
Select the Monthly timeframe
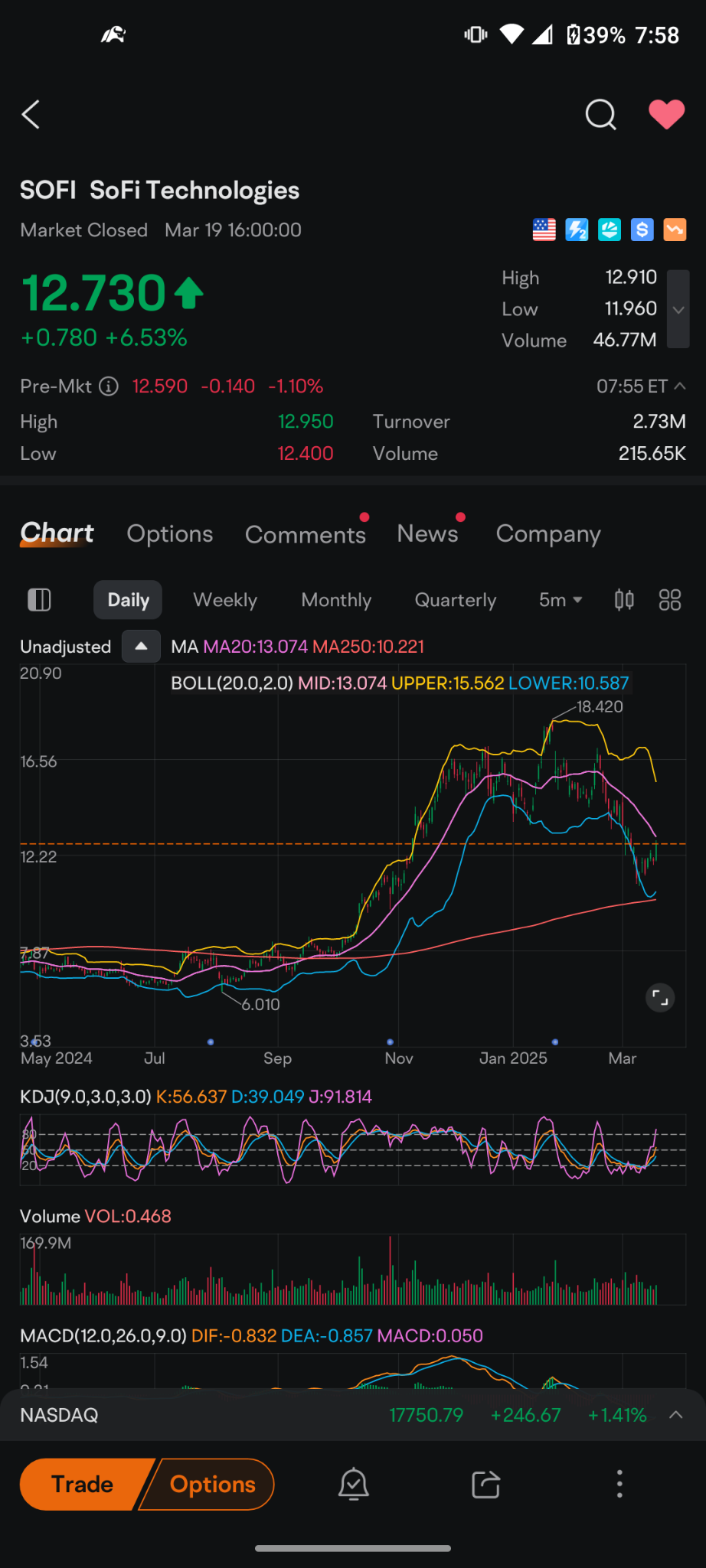tap(336, 600)
